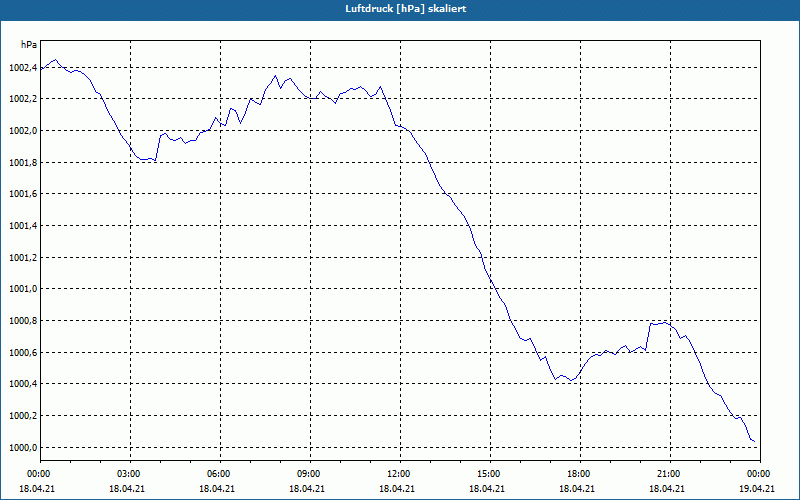800x500 pixels.
Task: Select the 1000,4 y-axis value
Action: 23,384
